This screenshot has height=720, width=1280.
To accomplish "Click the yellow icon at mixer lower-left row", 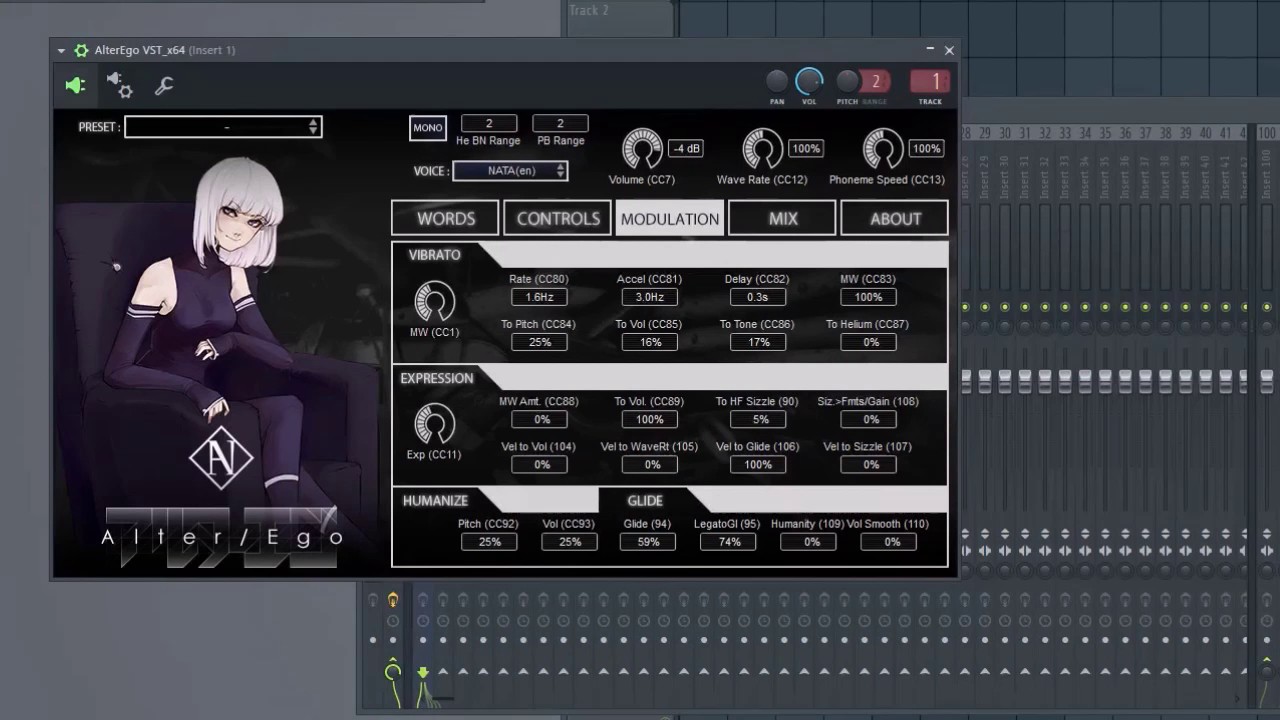I will pyautogui.click(x=392, y=600).
